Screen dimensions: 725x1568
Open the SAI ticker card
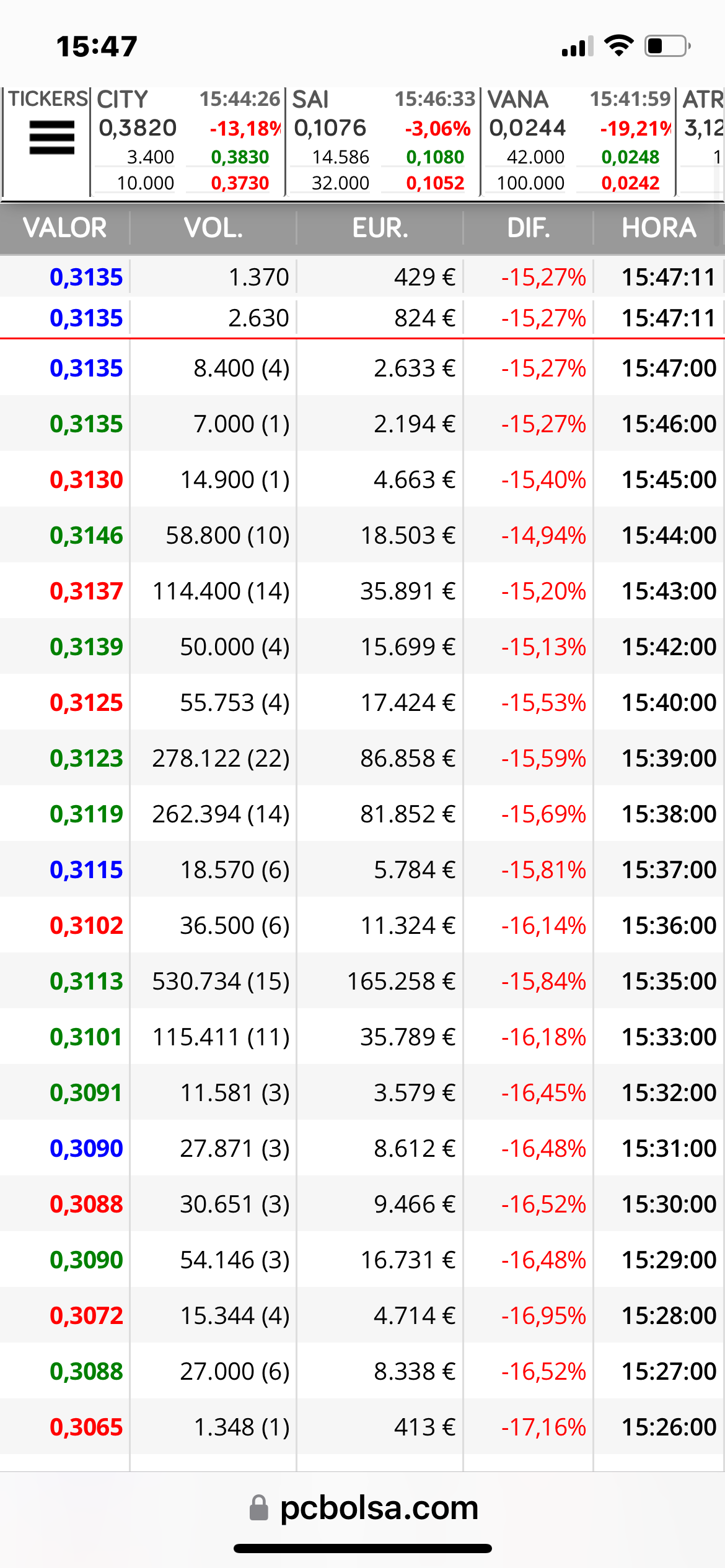click(383, 141)
